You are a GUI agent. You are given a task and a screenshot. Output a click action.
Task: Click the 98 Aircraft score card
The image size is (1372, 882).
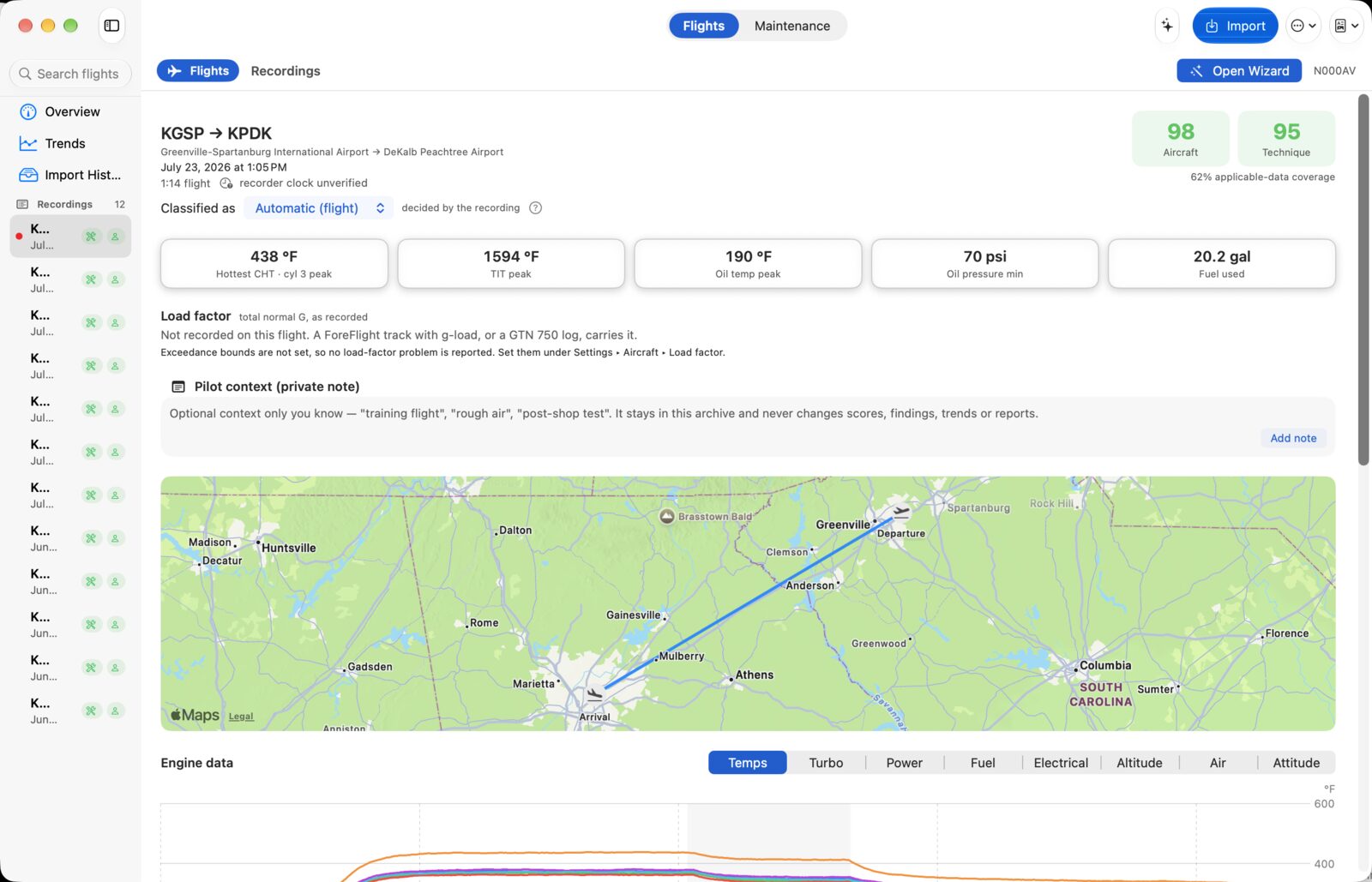click(x=1181, y=138)
